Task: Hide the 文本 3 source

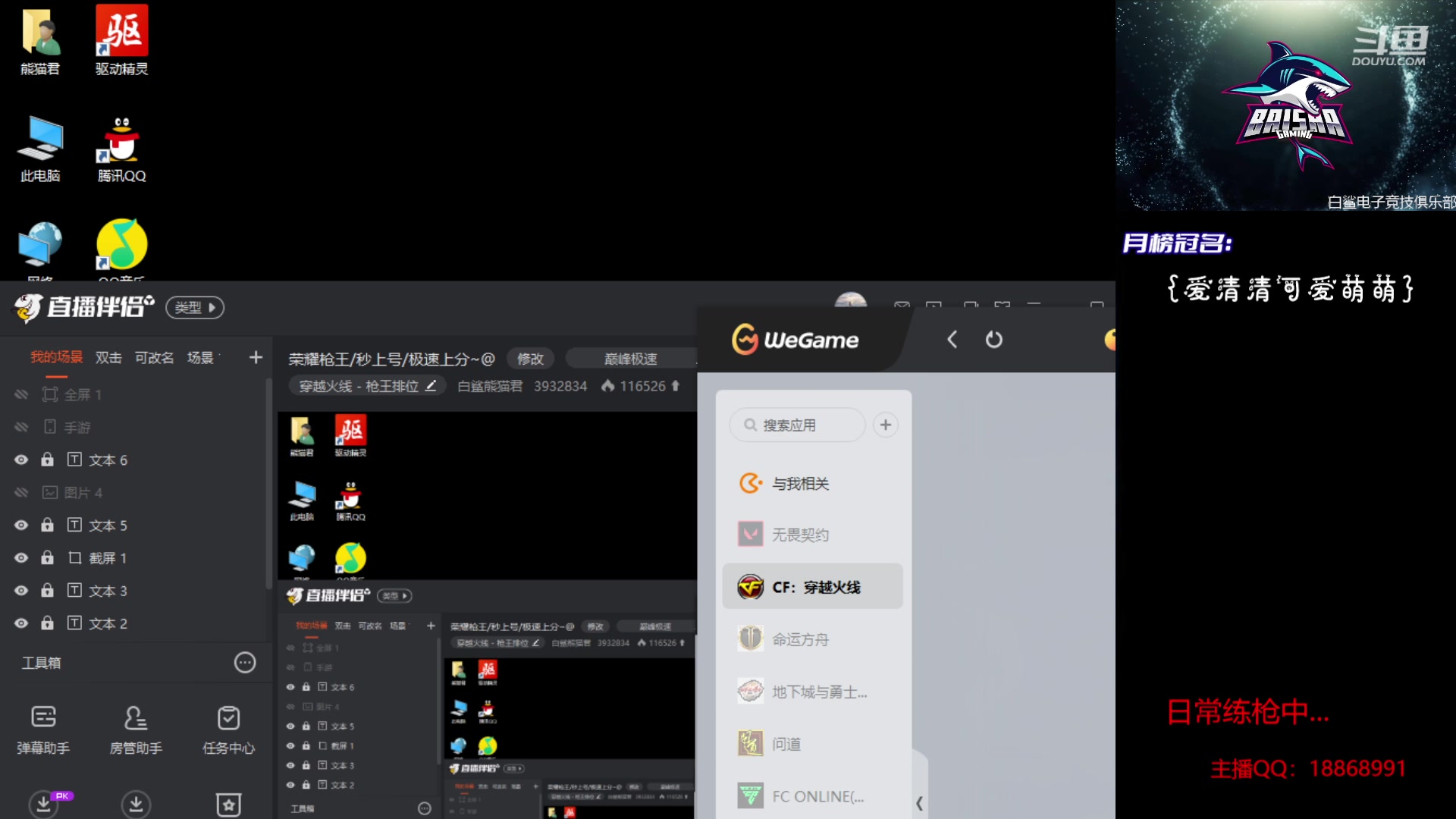Action: point(21,590)
